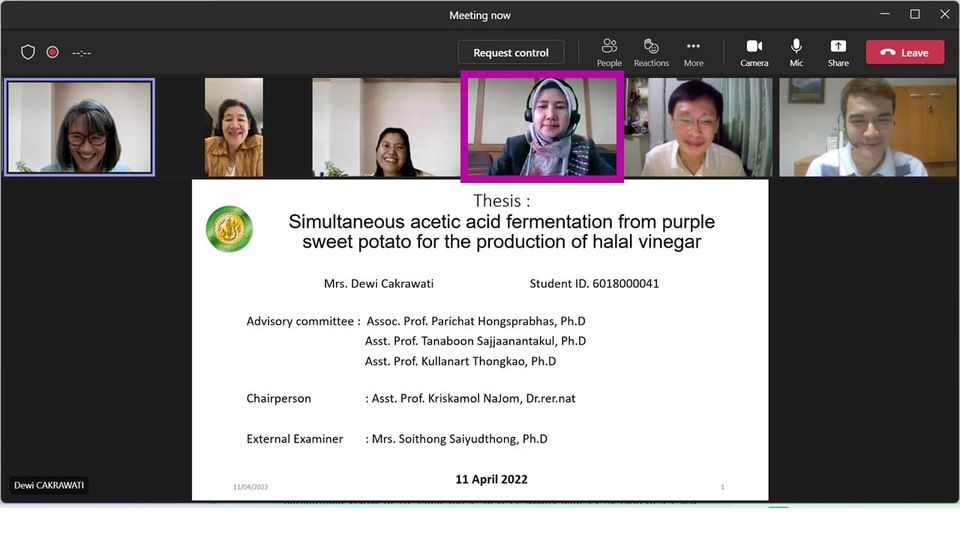Click the 'Dewi CAKRAWATI' presenter name label
960x540 pixels.
(49, 486)
